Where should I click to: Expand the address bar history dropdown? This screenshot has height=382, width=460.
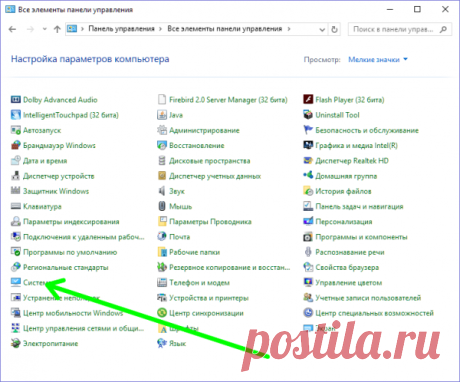coord(322,29)
